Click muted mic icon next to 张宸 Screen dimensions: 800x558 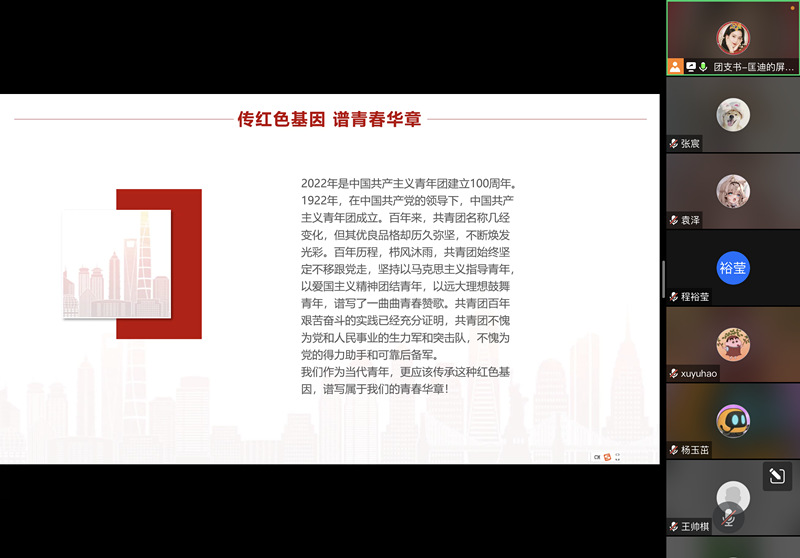674,144
